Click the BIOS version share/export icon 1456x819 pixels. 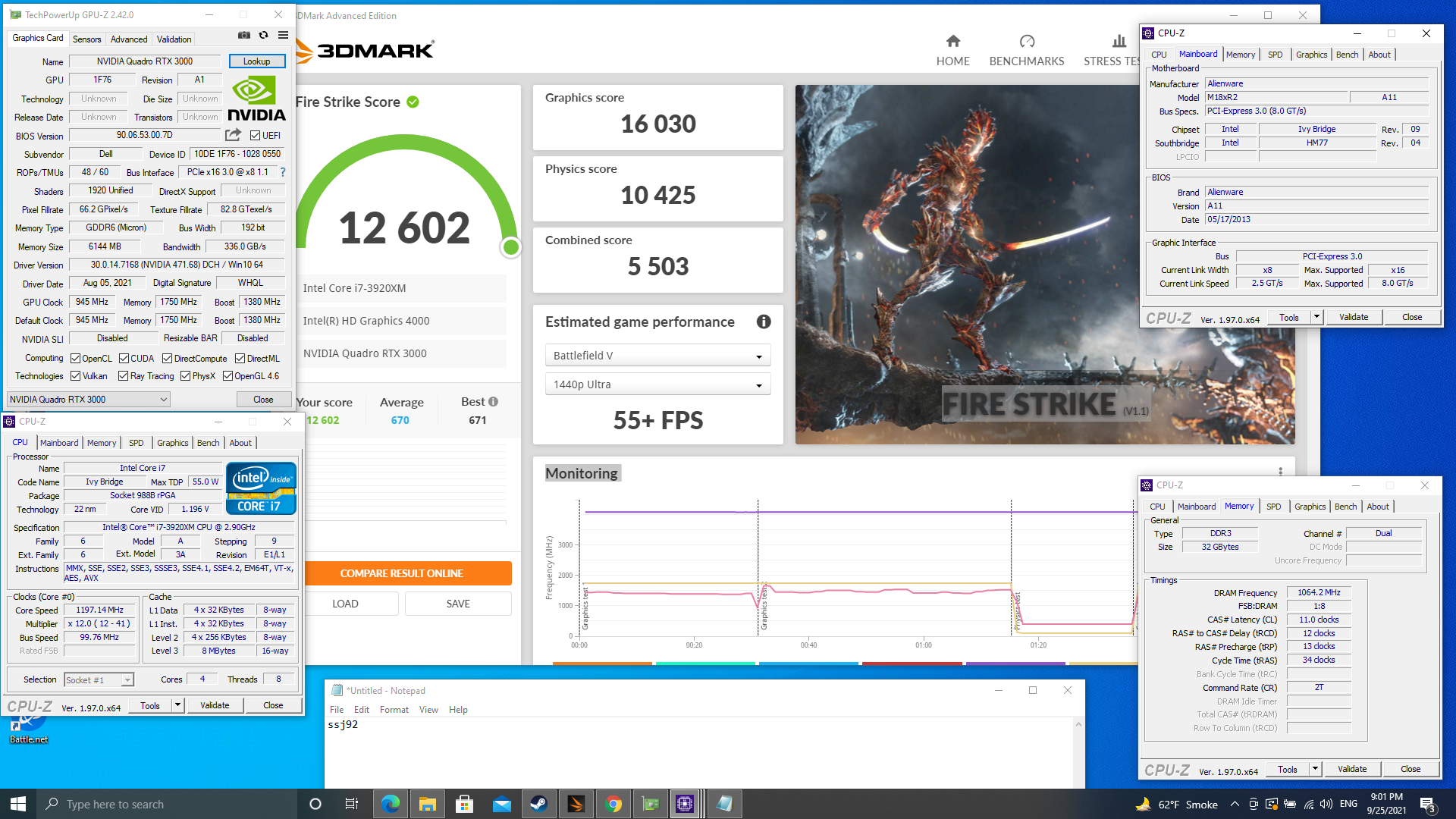click(x=233, y=135)
